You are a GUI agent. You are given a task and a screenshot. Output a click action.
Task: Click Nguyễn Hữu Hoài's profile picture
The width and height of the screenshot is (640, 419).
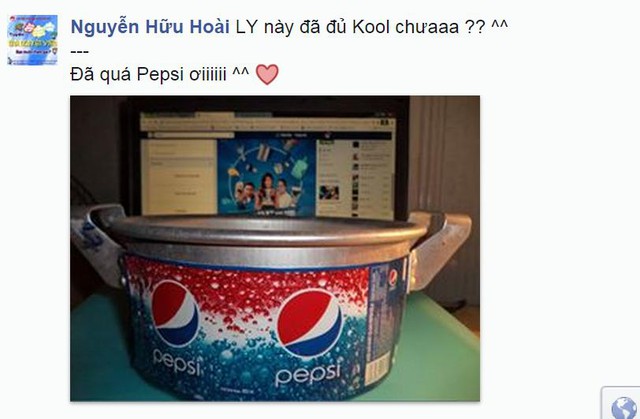click(x=32, y=40)
